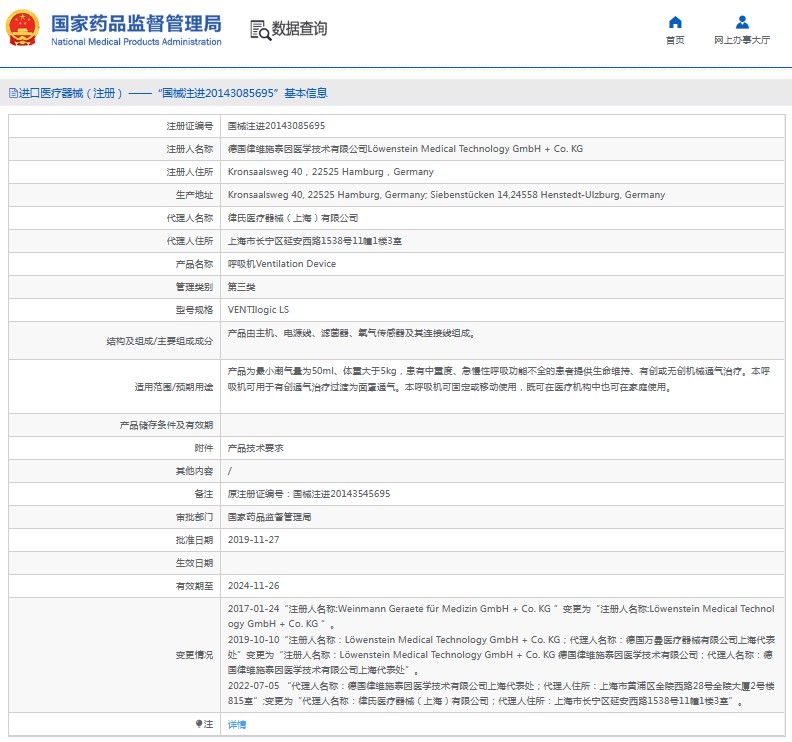Click the 数据查询 heading text
This screenshot has height=742, width=792.
pyautogui.click(x=300, y=28)
